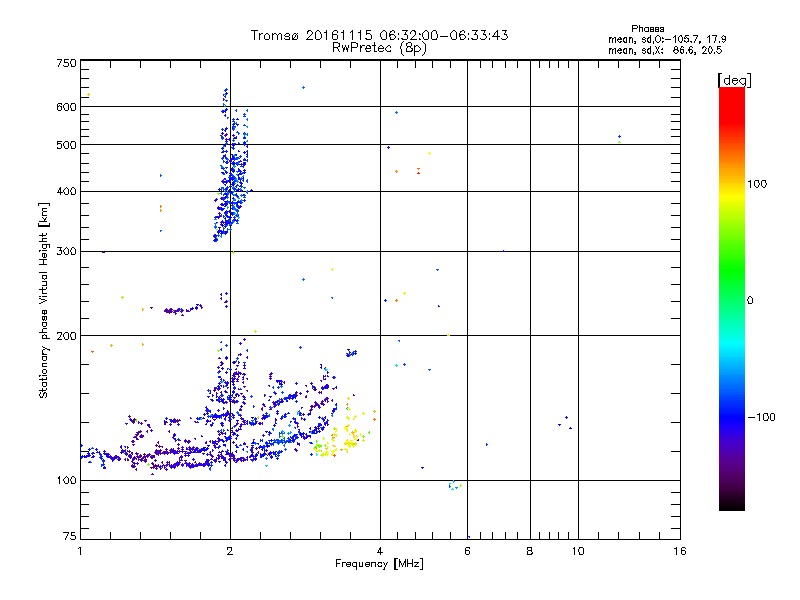Click the y-axis '600' tick label
This screenshot has width=800, height=600.
pos(66,107)
